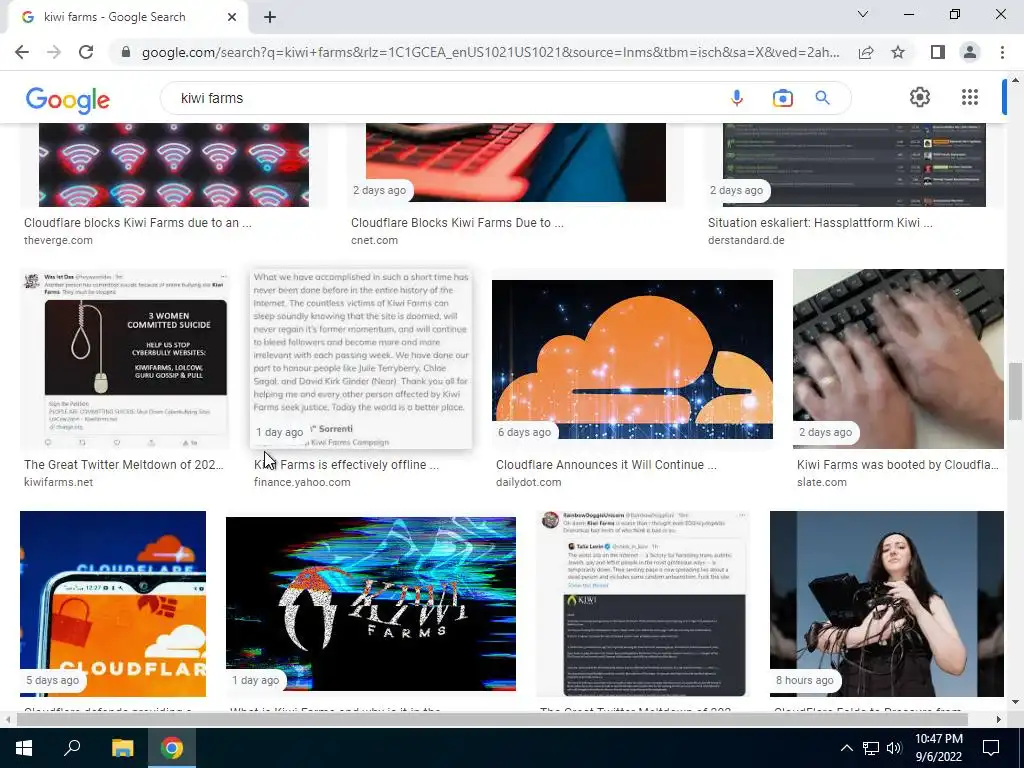
Task: Open 'The Great Twitter Meltdown of 202' link
Action: [x=123, y=465]
